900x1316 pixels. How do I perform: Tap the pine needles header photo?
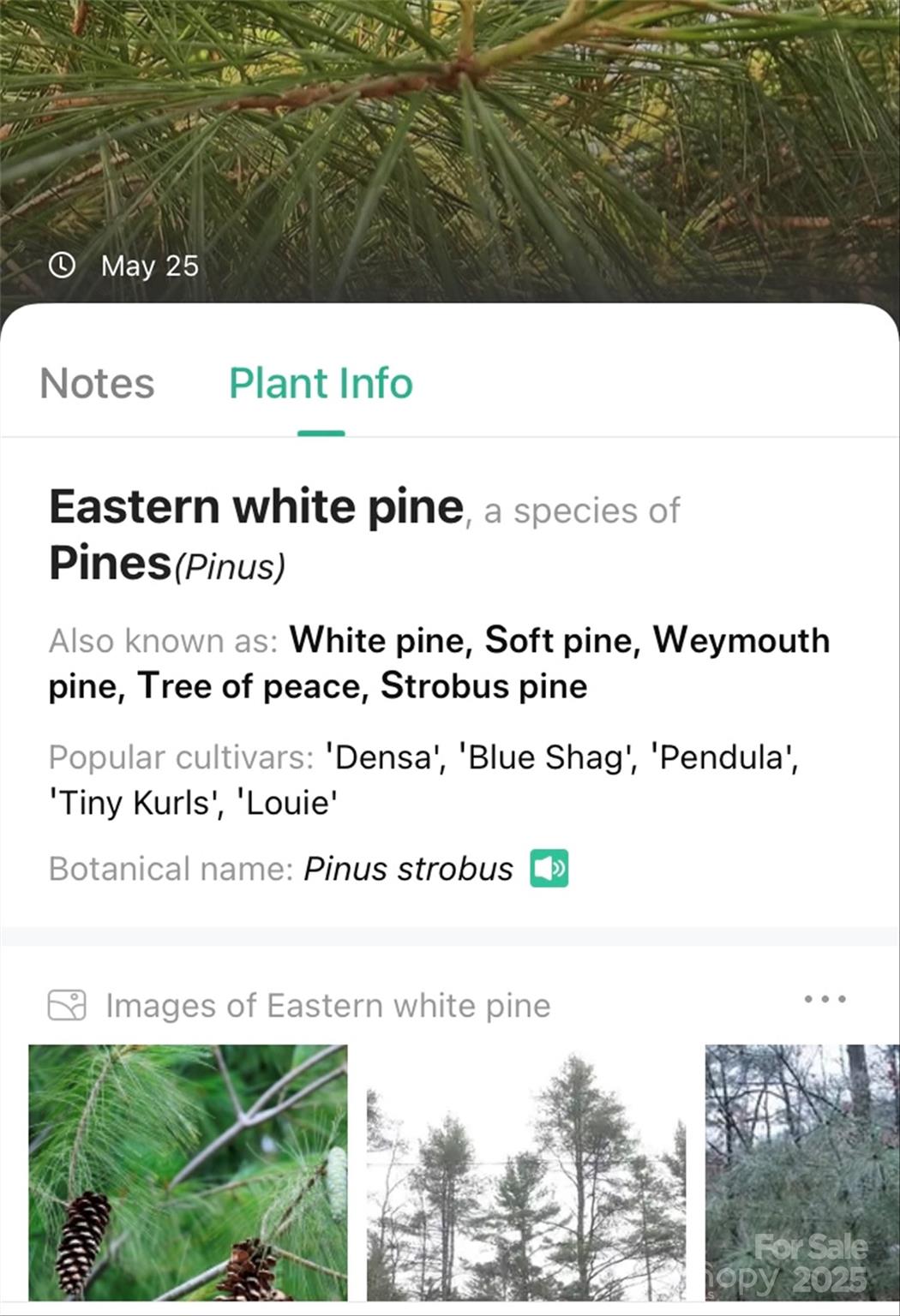449,129
